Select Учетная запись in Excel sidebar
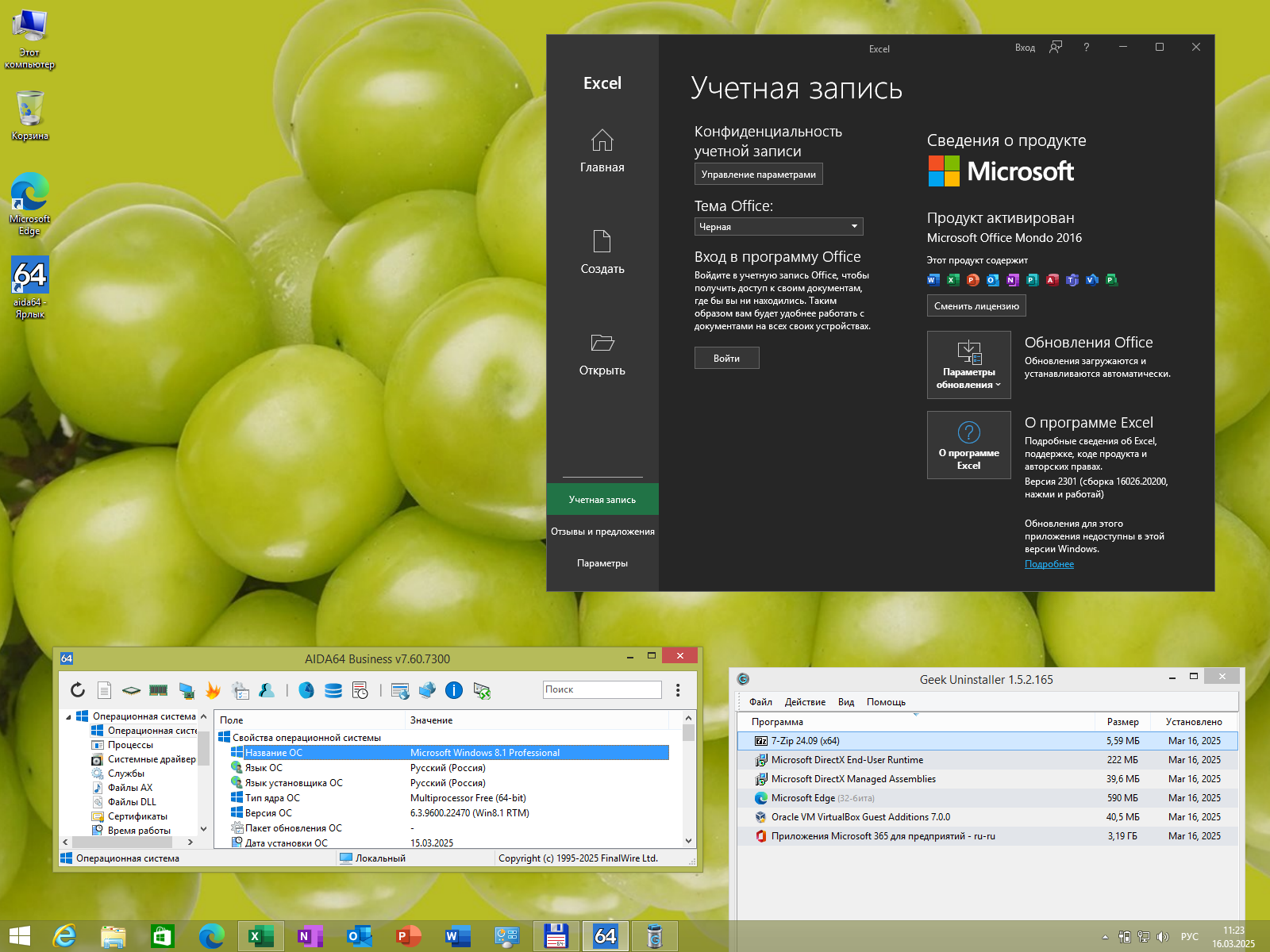 pyautogui.click(x=602, y=500)
